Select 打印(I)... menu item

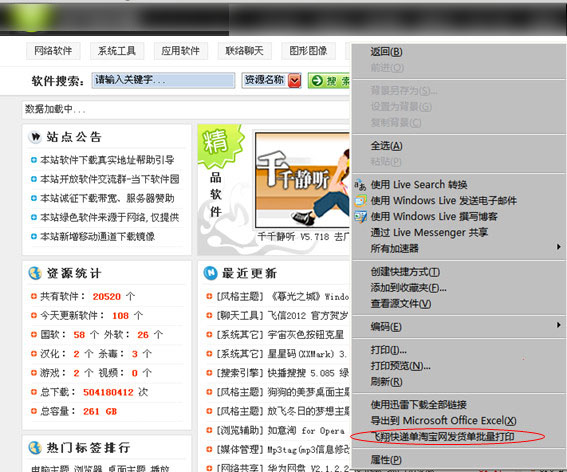(388, 350)
